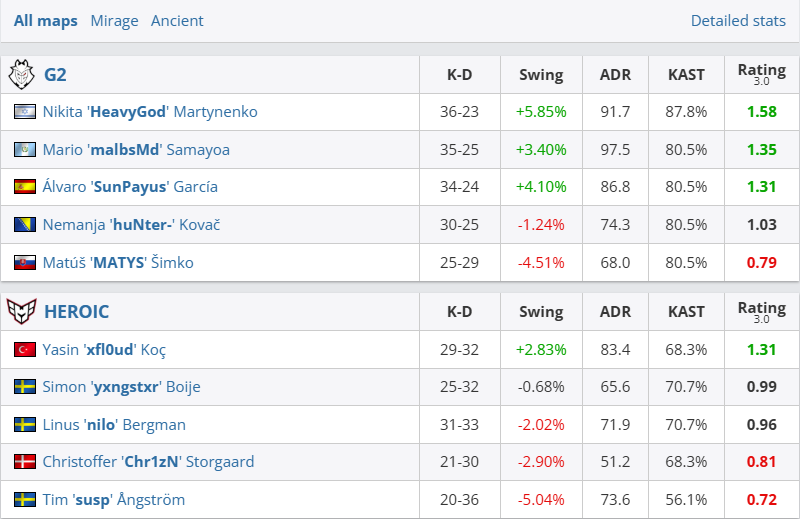This screenshot has width=800, height=519.
Task: Switch to the Mirage map tab
Action: coord(114,21)
